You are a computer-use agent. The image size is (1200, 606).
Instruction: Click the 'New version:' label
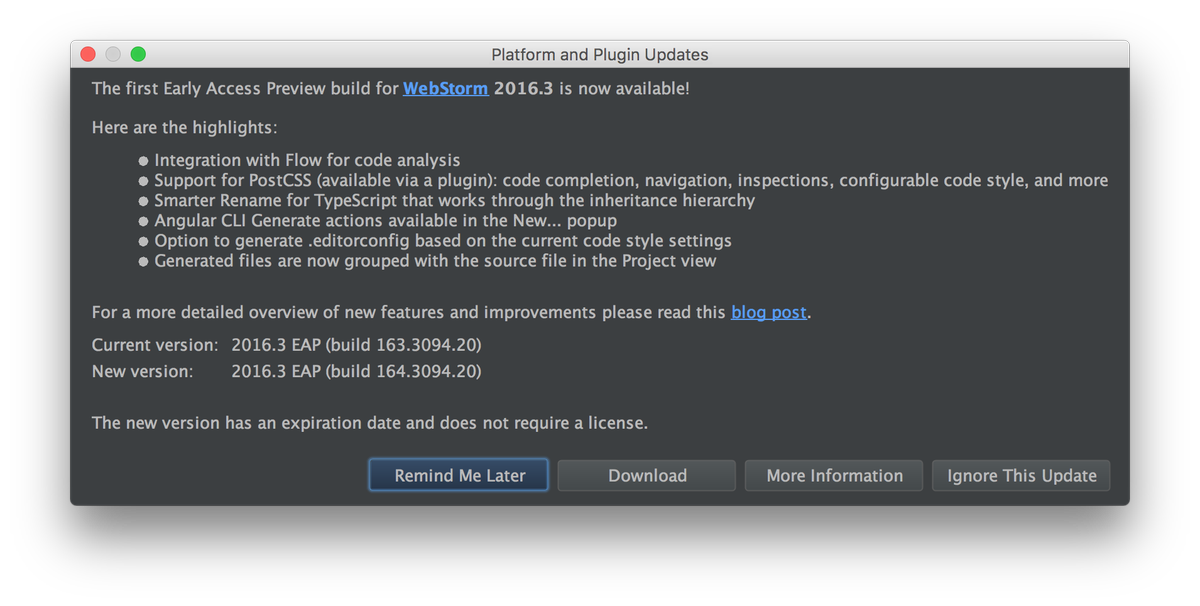[x=142, y=371]
